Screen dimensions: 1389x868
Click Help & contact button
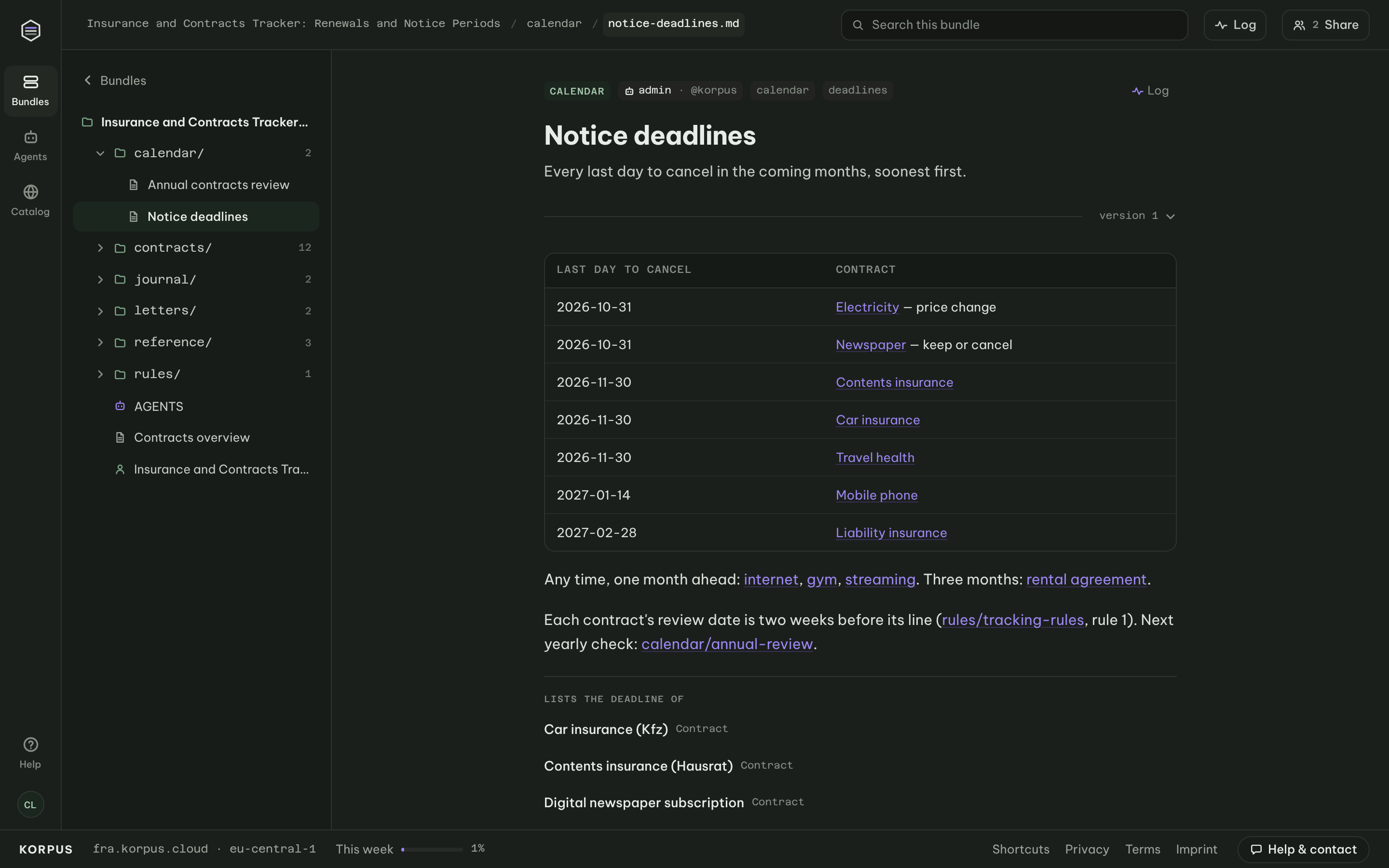(x=1303, y=849)
